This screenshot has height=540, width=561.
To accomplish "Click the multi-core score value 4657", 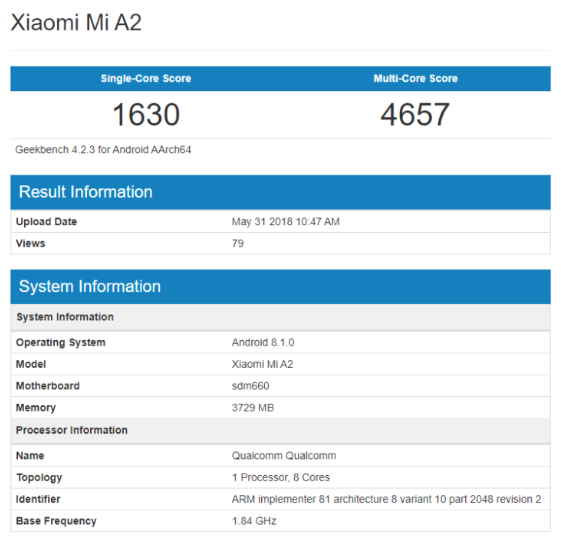I will [415, 115].
